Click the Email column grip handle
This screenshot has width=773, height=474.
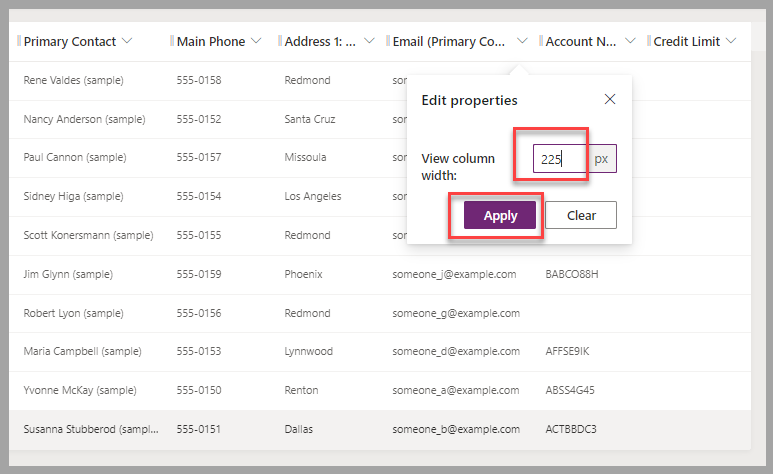click(388, 40)
